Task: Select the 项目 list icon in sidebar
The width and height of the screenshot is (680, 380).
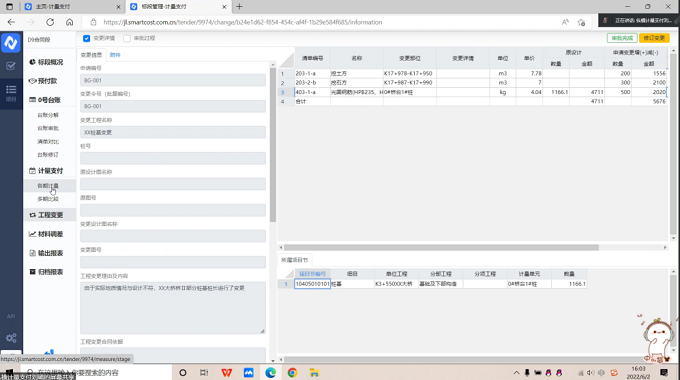Action: click(x=11, y=93)
